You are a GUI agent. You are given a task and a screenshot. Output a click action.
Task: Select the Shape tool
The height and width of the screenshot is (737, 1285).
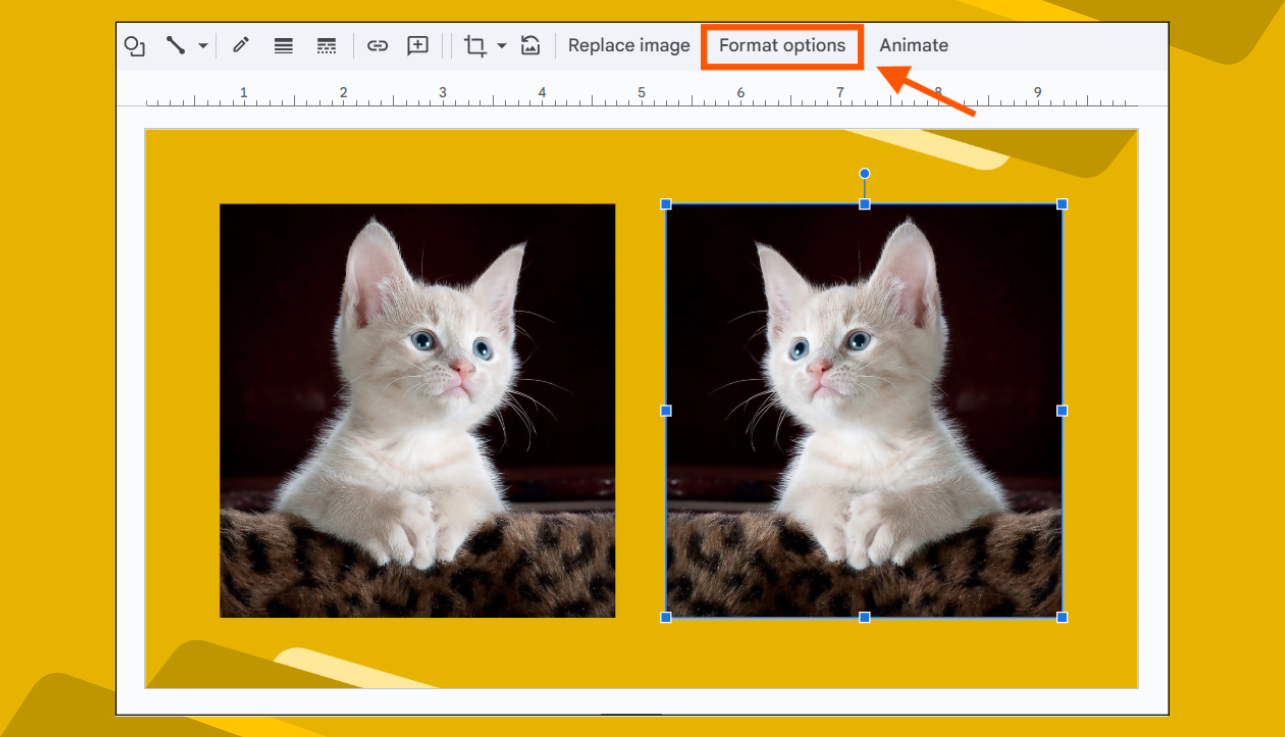click(x=135, y=45)
